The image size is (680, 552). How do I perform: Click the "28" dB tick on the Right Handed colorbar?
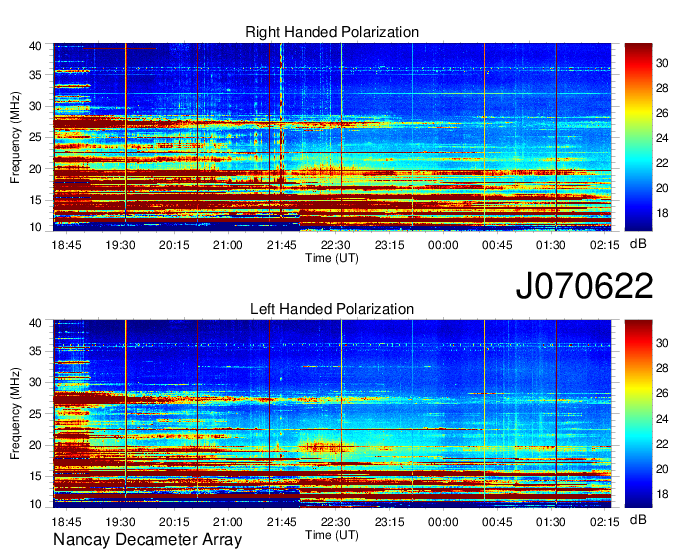[662, 88]
